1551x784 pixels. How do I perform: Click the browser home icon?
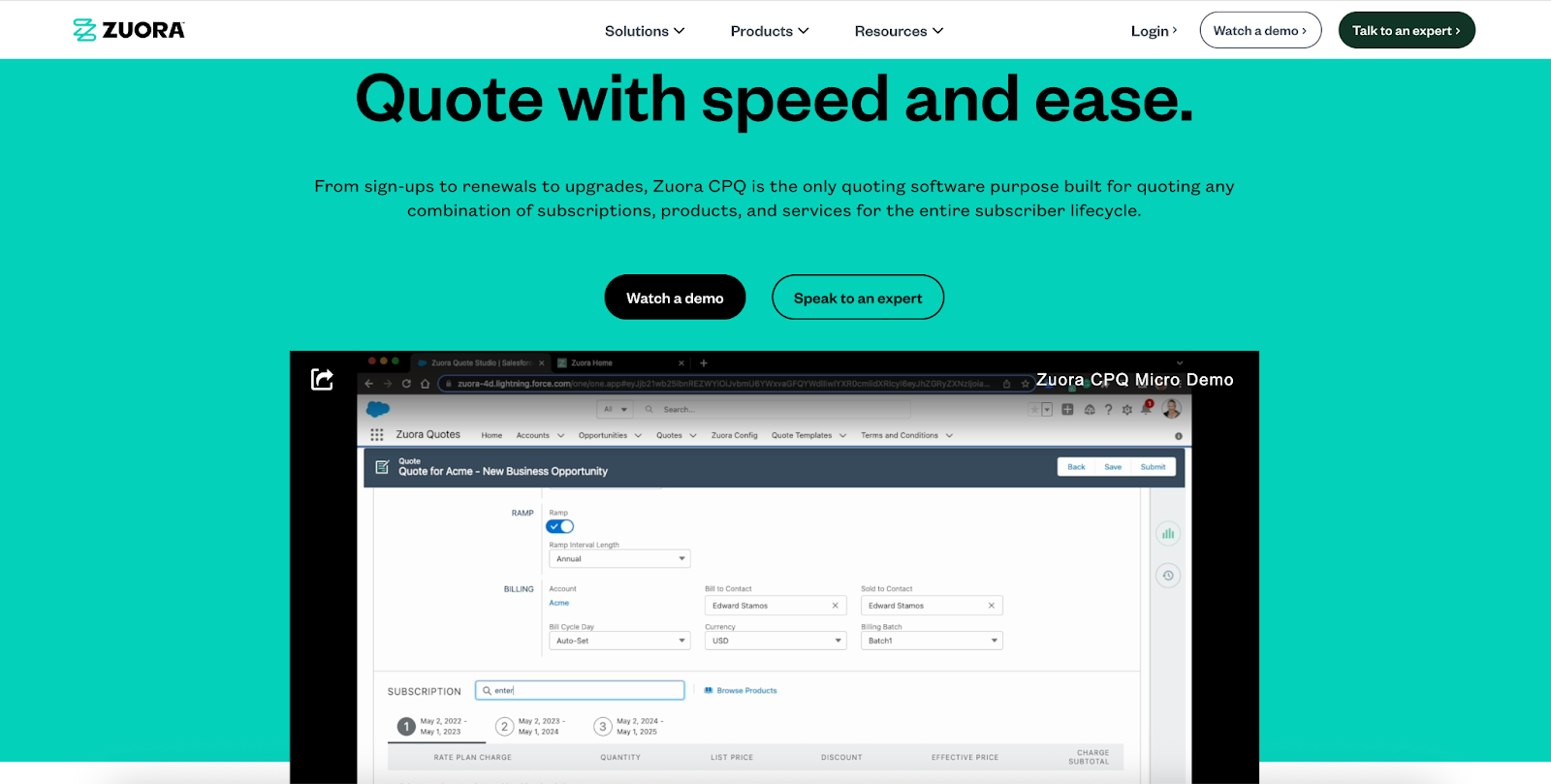(425, 384)
